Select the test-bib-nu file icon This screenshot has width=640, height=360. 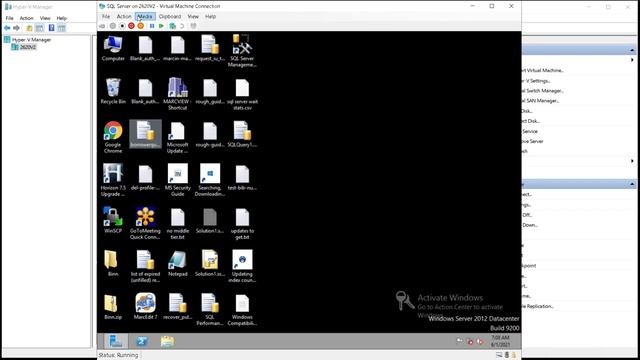click(x=242, y=177)
